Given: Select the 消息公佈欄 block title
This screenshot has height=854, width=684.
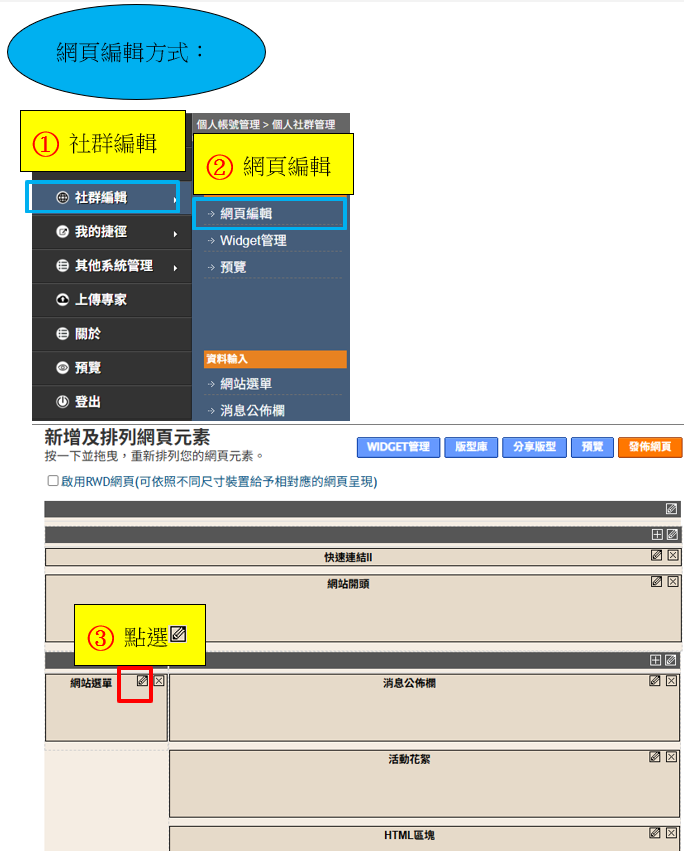Looking at the screenshot, I should [x=409, y=684].
